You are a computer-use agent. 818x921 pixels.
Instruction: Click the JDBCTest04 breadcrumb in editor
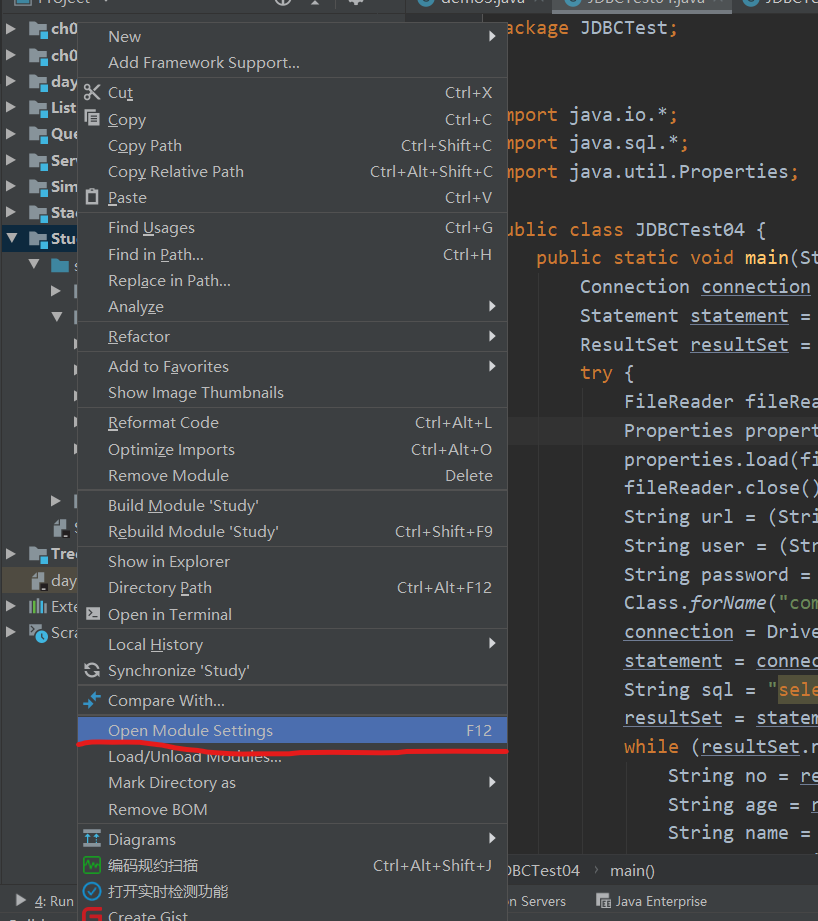544,870
